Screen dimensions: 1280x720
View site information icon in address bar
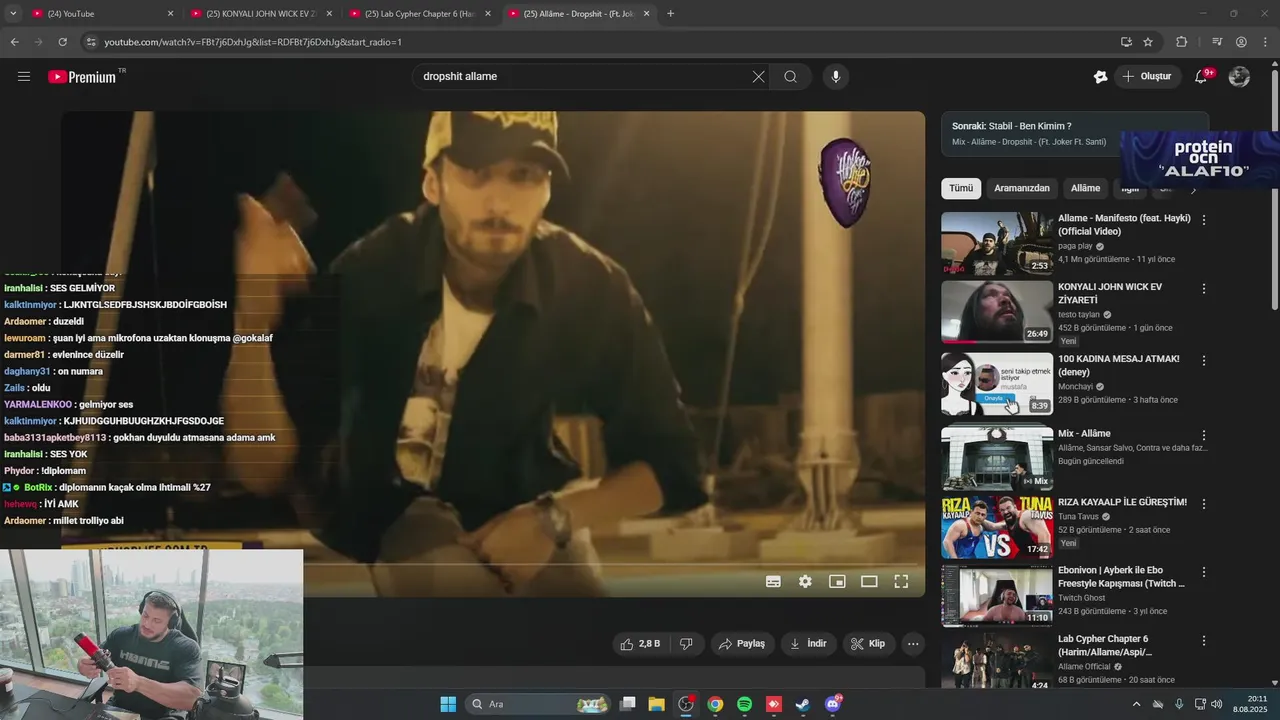(91, 42)
